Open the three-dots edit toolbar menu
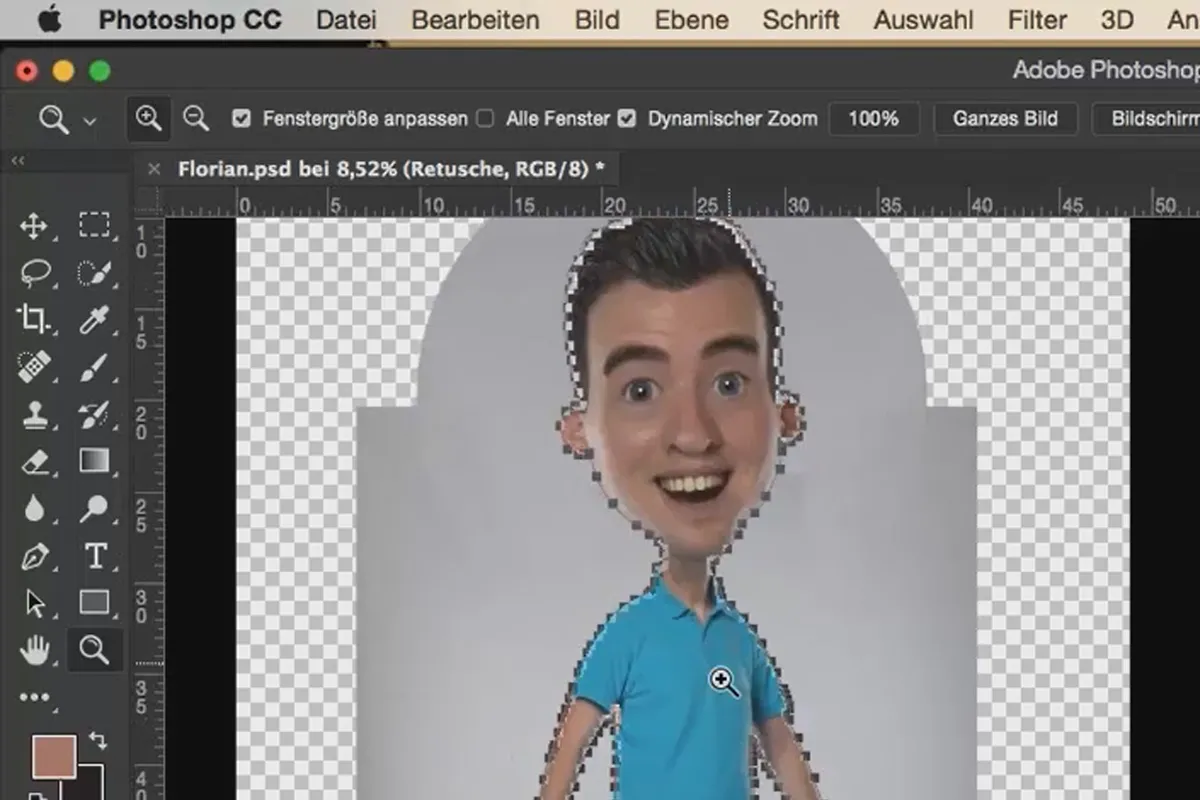1200x800 pixels. [34, 698]
